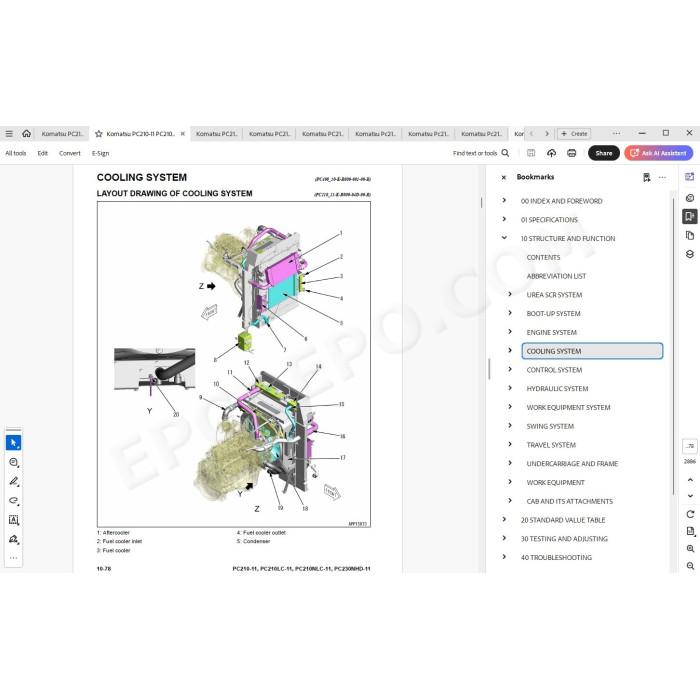This screenshot has height=700, width=700.
Task: Zoom in on the document
Action: tap(690, 549)
